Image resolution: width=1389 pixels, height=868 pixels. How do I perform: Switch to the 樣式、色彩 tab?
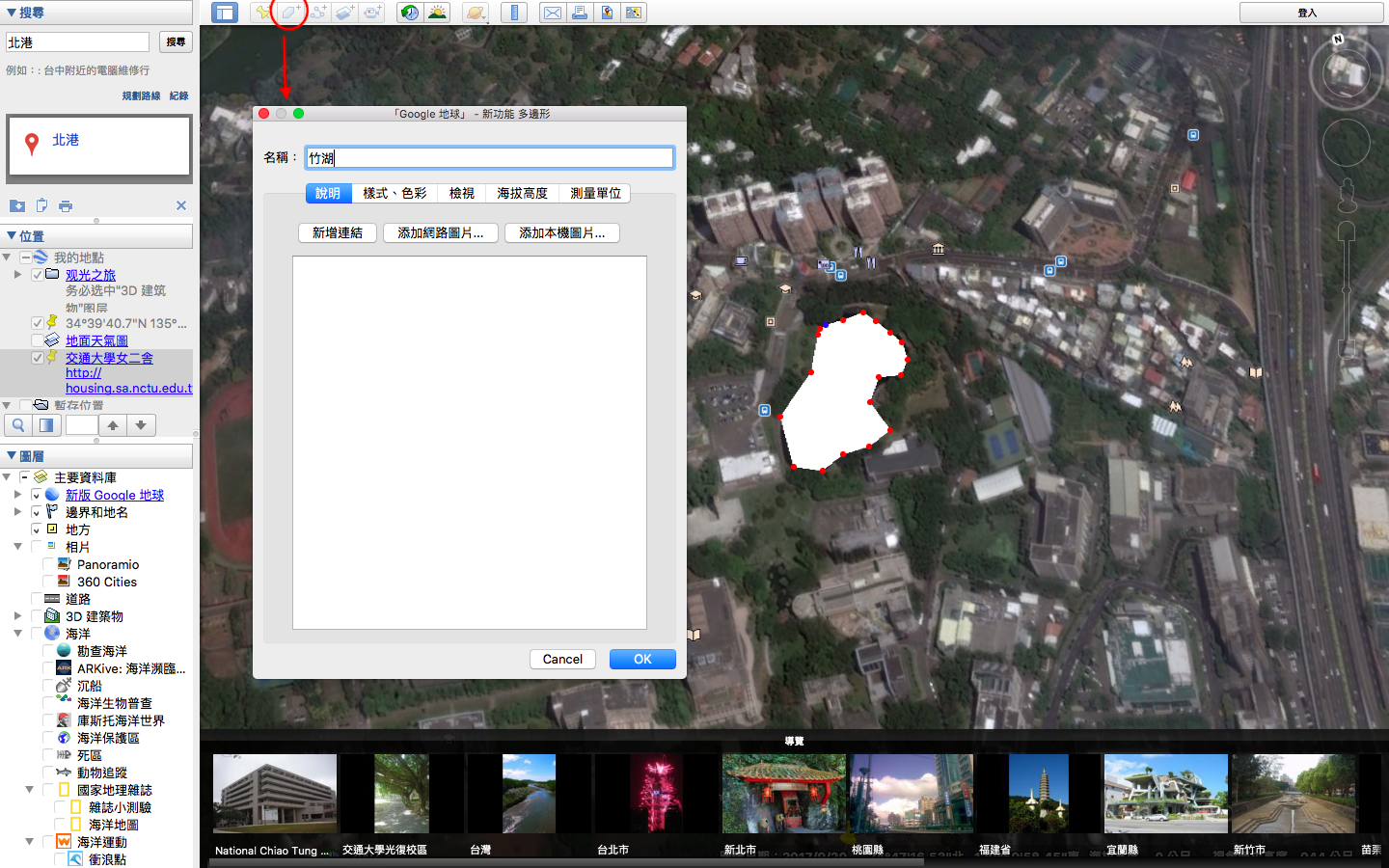click(x=395, y=193)
